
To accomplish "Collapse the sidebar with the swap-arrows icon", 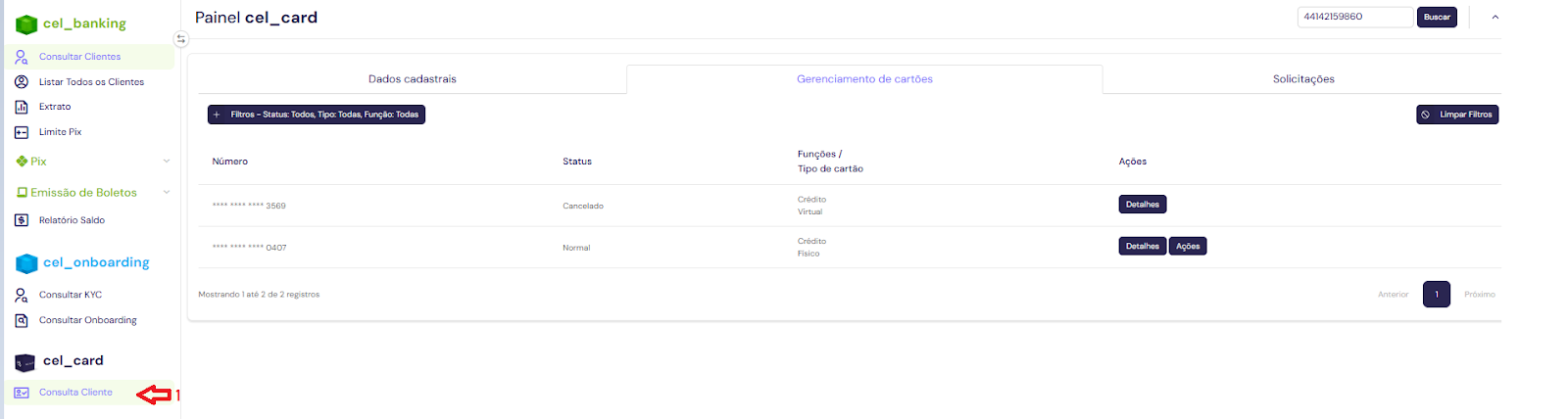I will point(181,39).
